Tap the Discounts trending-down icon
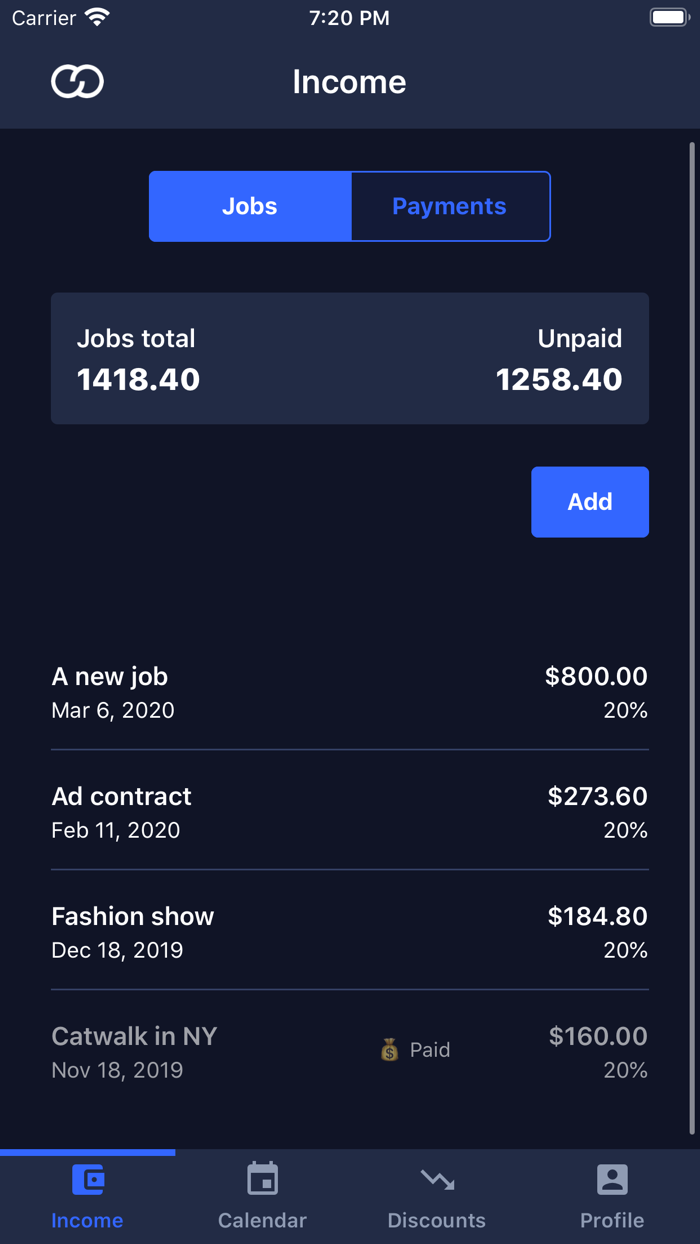Screen dimensions: 700x1244 tap(437, 1180)
